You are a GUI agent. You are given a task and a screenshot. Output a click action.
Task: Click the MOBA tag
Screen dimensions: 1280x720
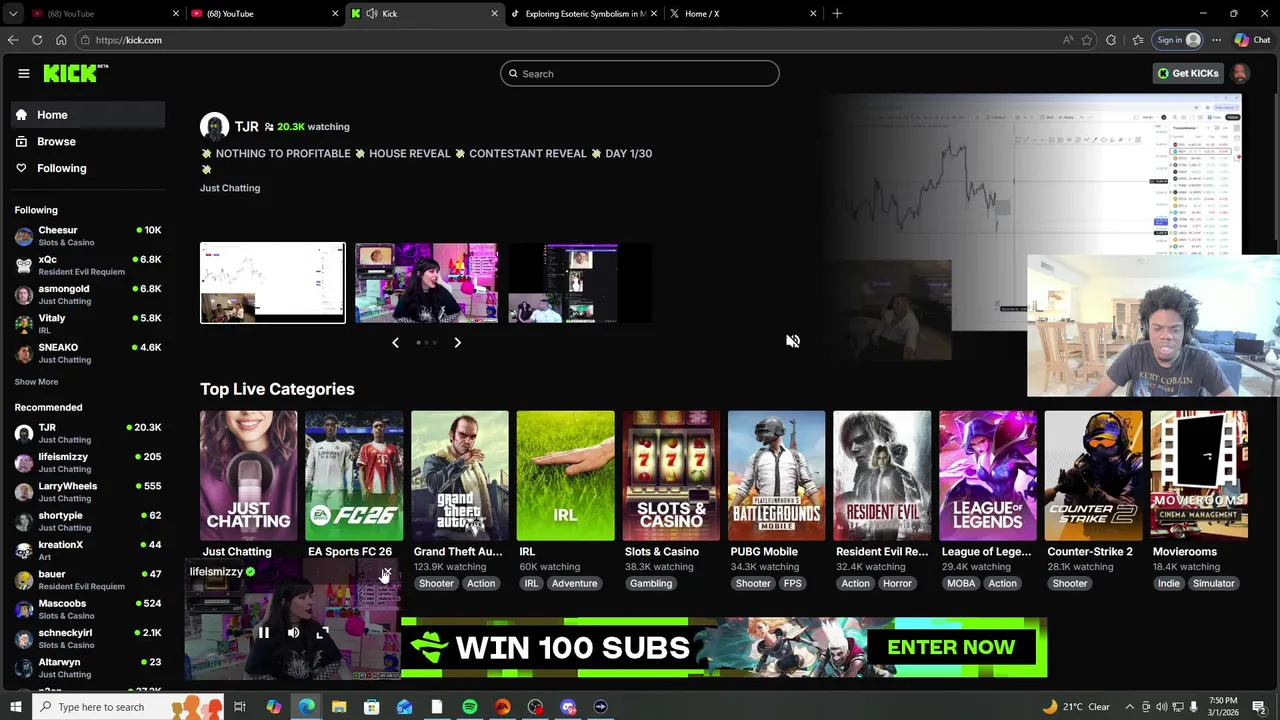pyautogui.click(x=961, y=584)
